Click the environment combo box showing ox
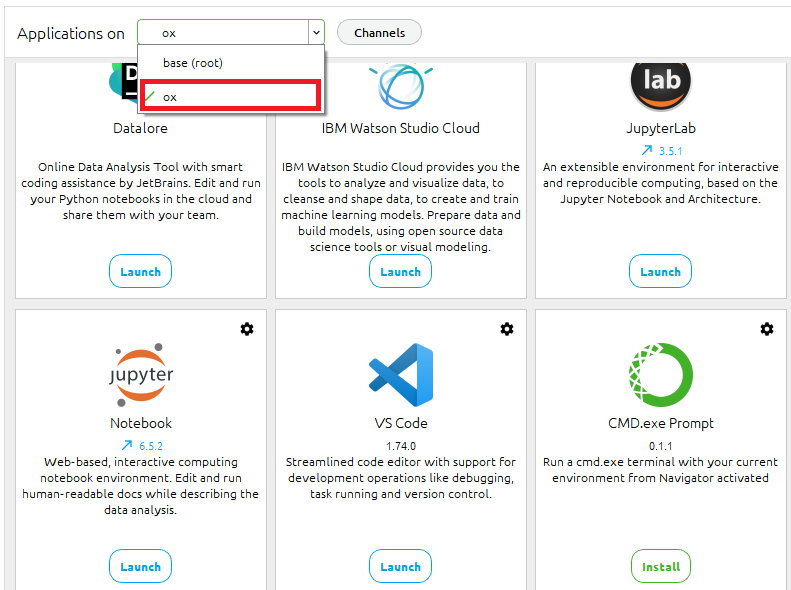791x590 pixels. pos(231,33)
